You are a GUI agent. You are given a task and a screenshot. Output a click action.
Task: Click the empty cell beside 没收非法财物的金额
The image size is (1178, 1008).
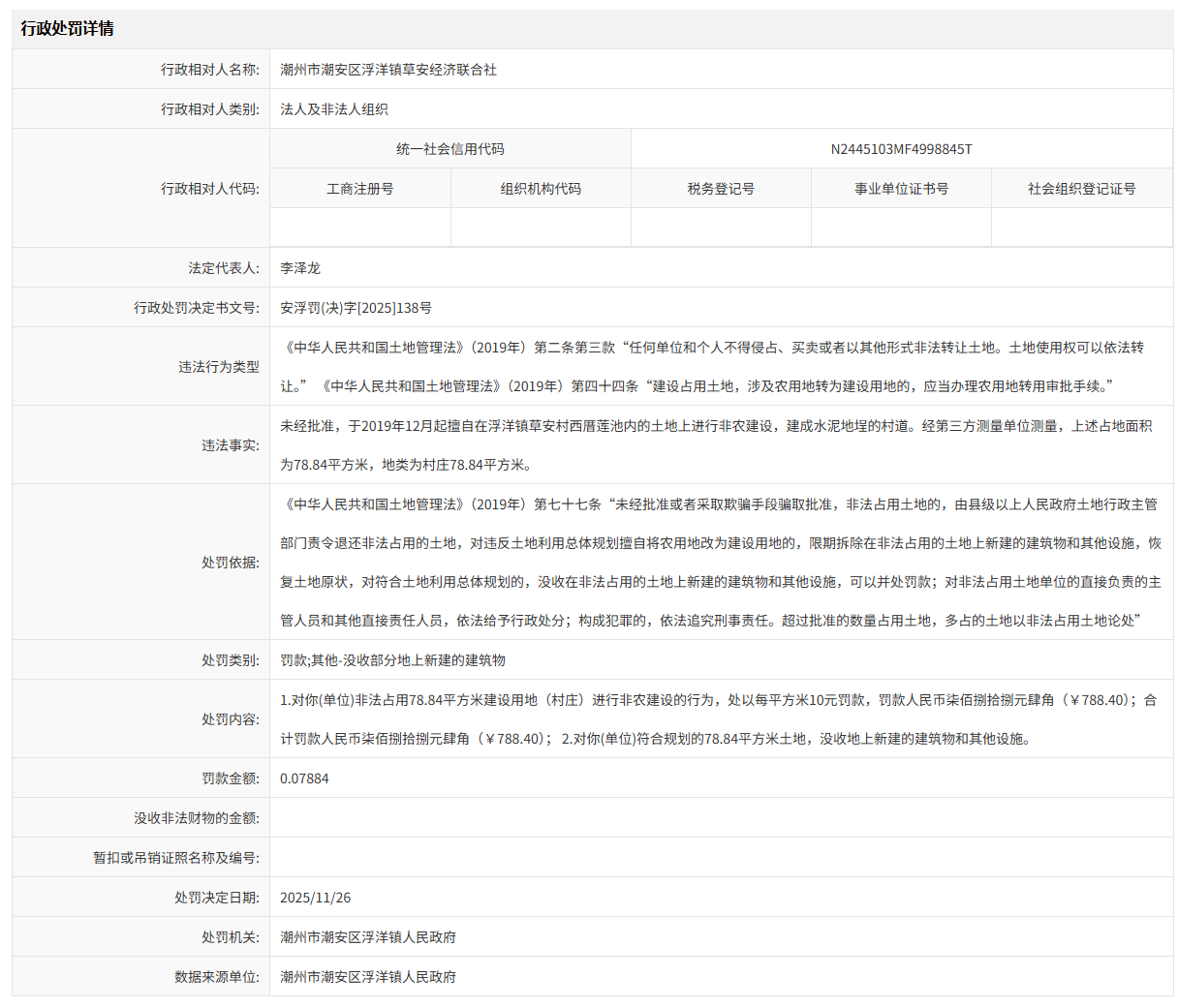[721, 818]
